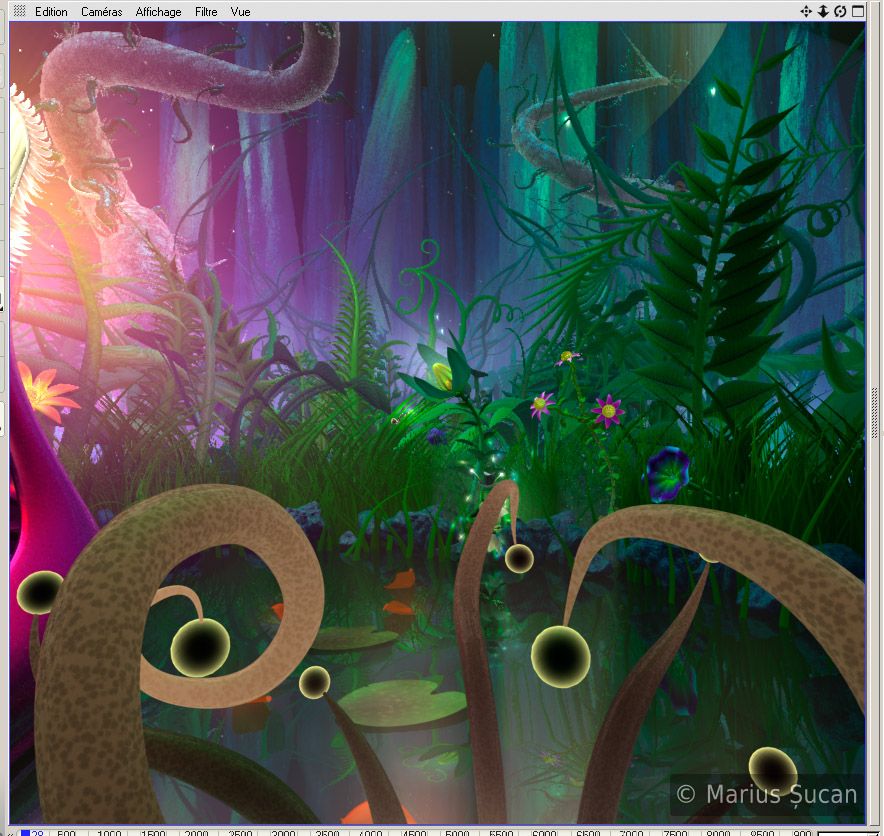Jump to frame 8500 on the timeline
The width and height of the screenshot is (884, 836).
tap(761, 832)
